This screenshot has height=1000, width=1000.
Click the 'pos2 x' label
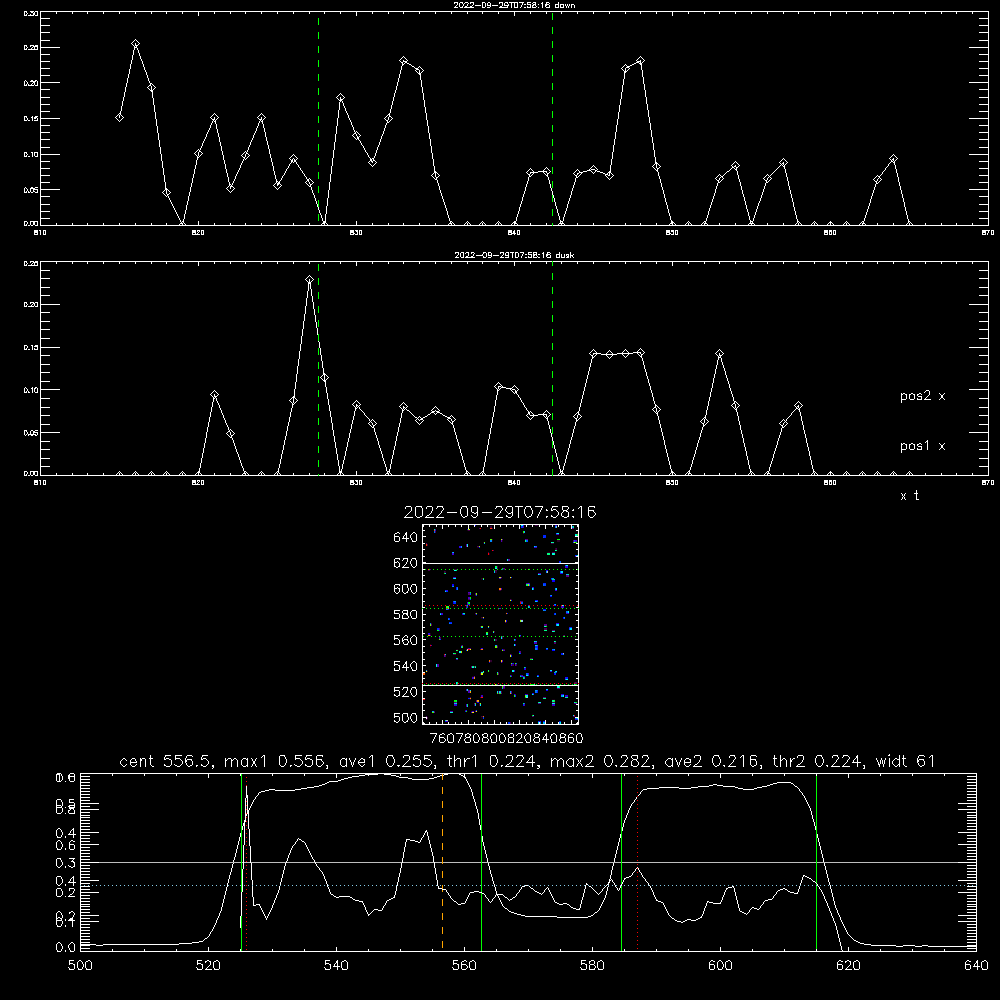pyautogui.click(x=922, y=396)
